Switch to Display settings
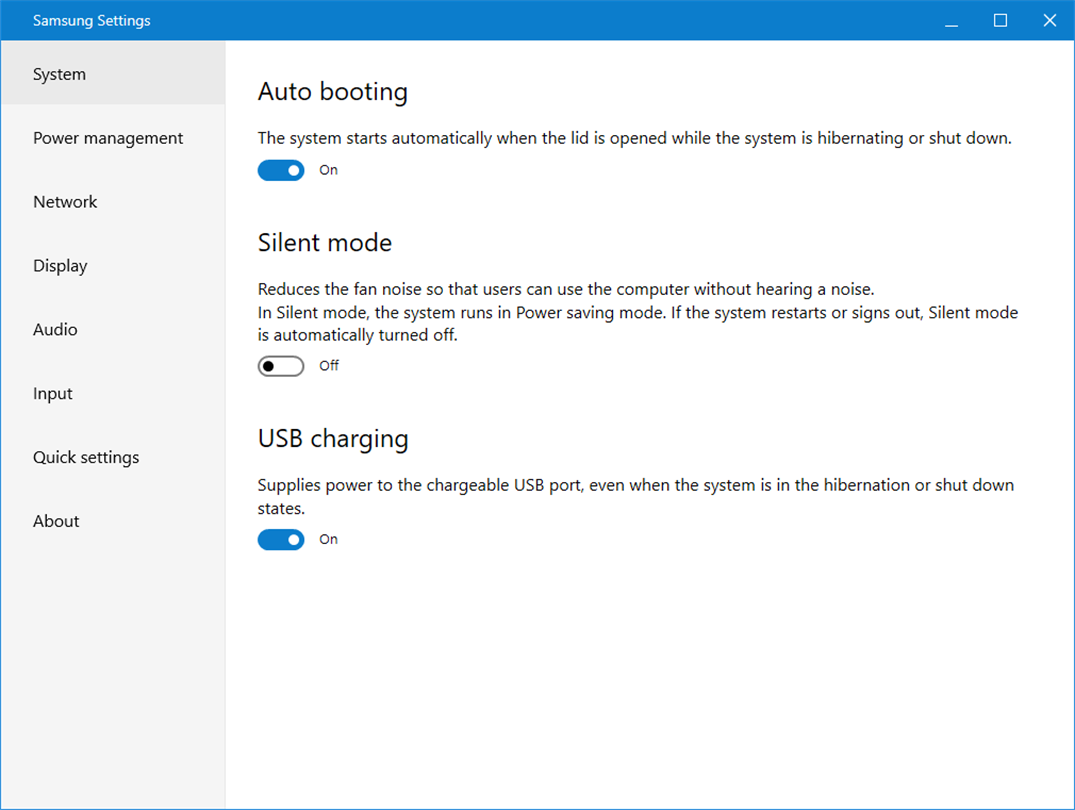The height and width of the screenshot is (810, 1075). (60, 266)
